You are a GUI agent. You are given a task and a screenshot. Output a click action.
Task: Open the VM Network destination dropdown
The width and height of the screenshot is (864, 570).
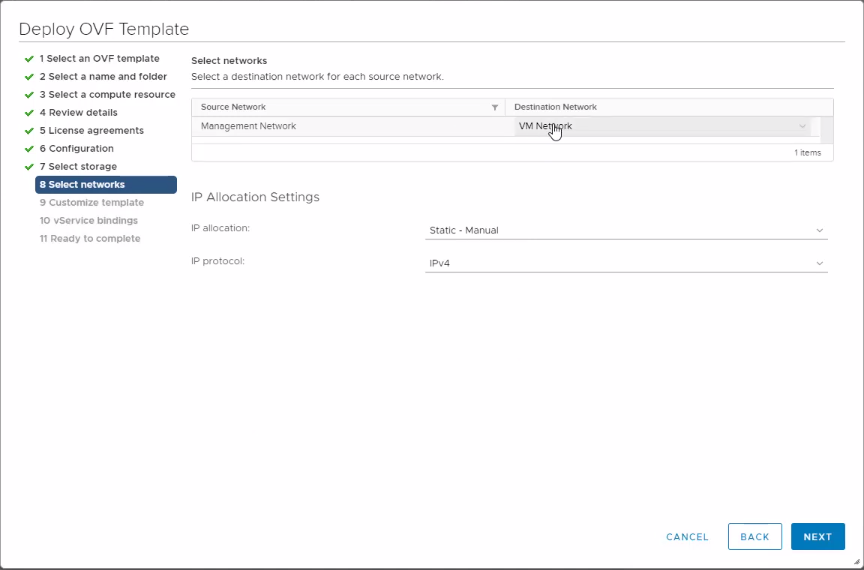[662, 127]
